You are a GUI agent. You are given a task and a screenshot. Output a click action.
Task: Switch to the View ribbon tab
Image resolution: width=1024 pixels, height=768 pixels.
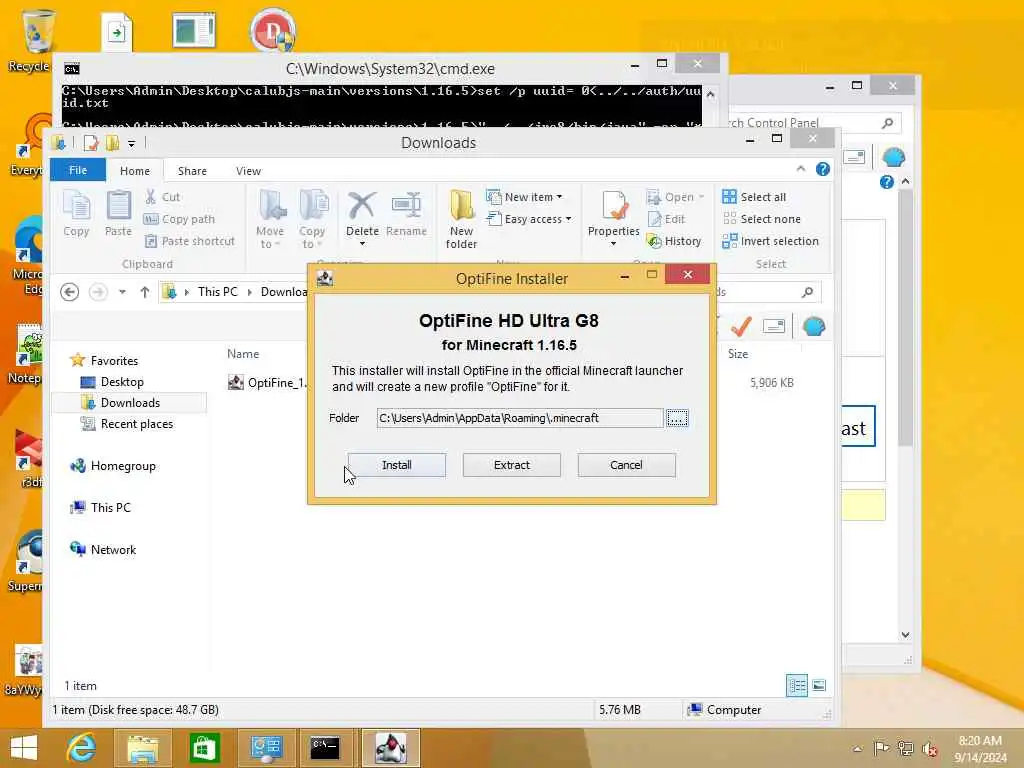[248, 170]
